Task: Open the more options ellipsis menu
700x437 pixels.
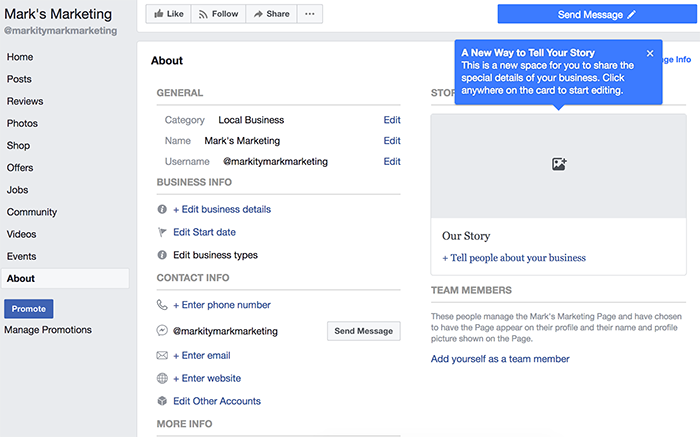Action: [x=310, y=14]
